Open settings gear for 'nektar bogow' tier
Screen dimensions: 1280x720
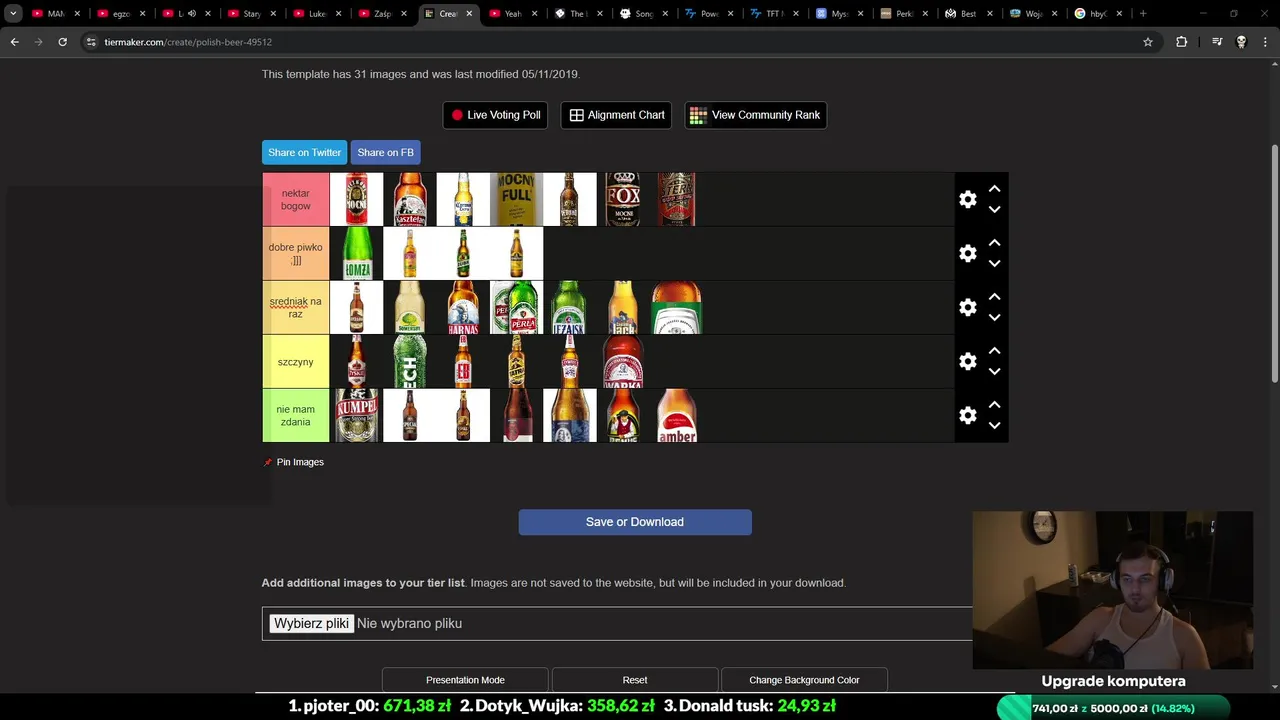tap(967, 199)
